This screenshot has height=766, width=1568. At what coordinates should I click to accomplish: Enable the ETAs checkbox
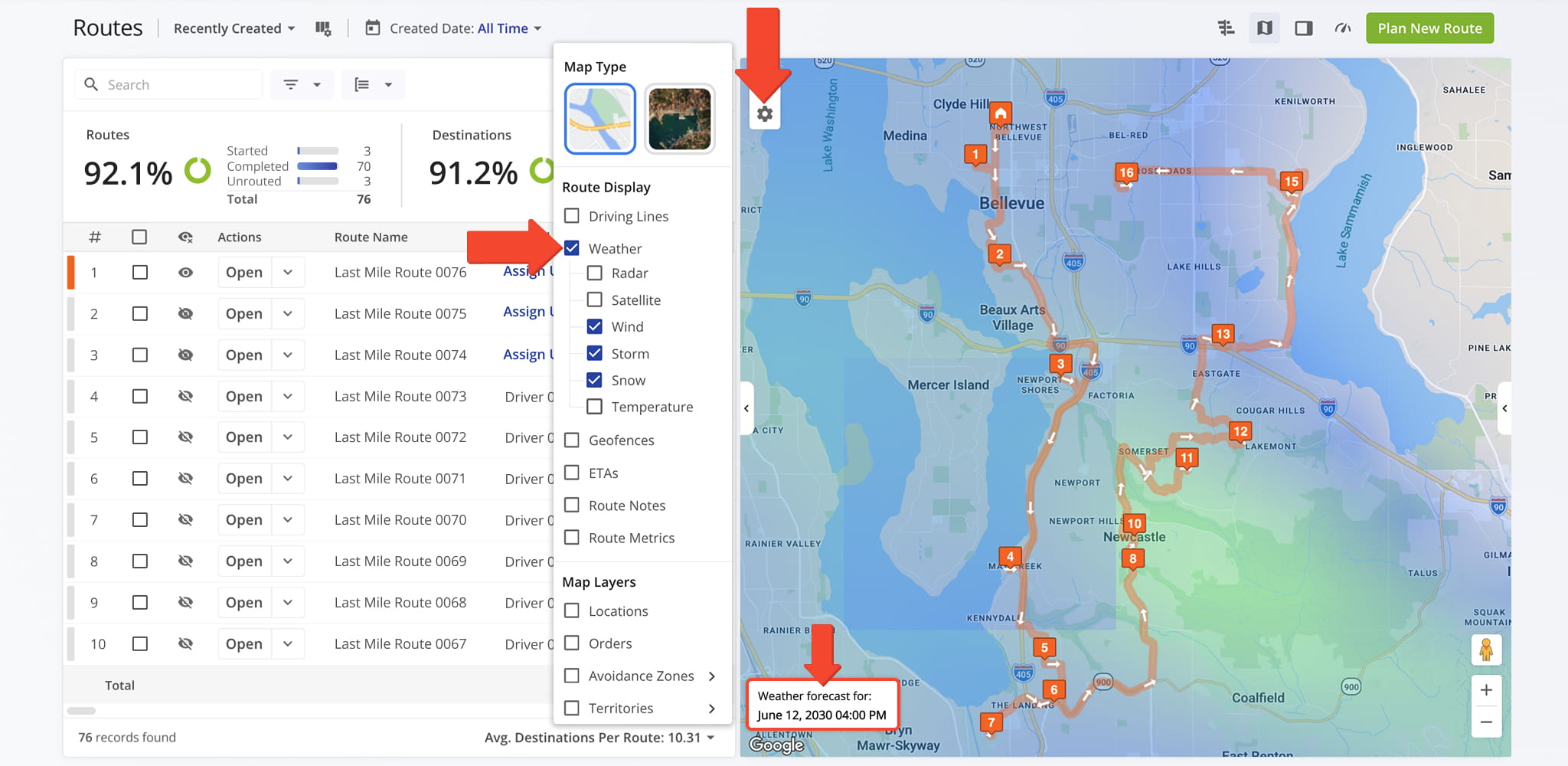572,473
